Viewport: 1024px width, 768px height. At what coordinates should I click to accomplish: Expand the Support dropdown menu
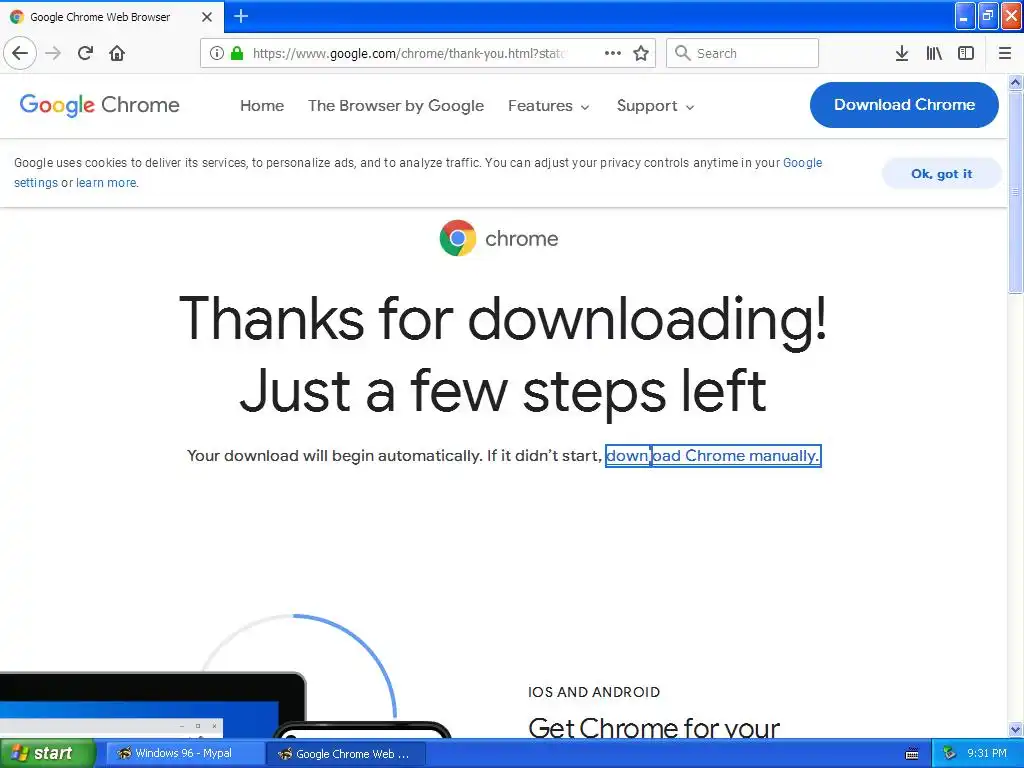click(655, 106)
